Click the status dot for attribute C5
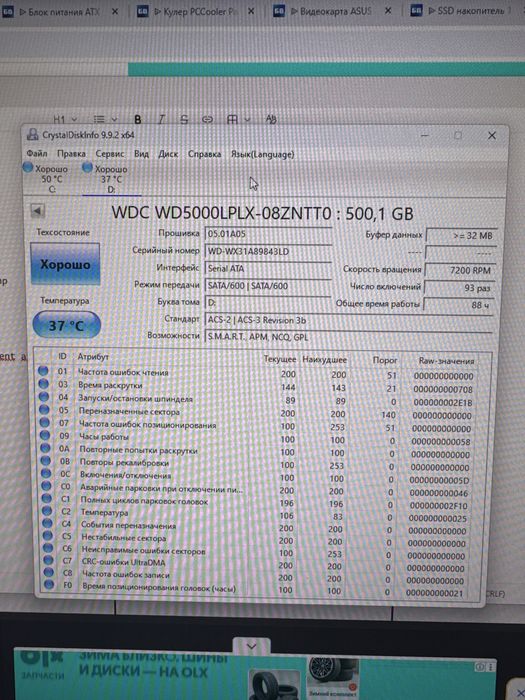Viewport: 525px width, 700px height. (48, 535)
